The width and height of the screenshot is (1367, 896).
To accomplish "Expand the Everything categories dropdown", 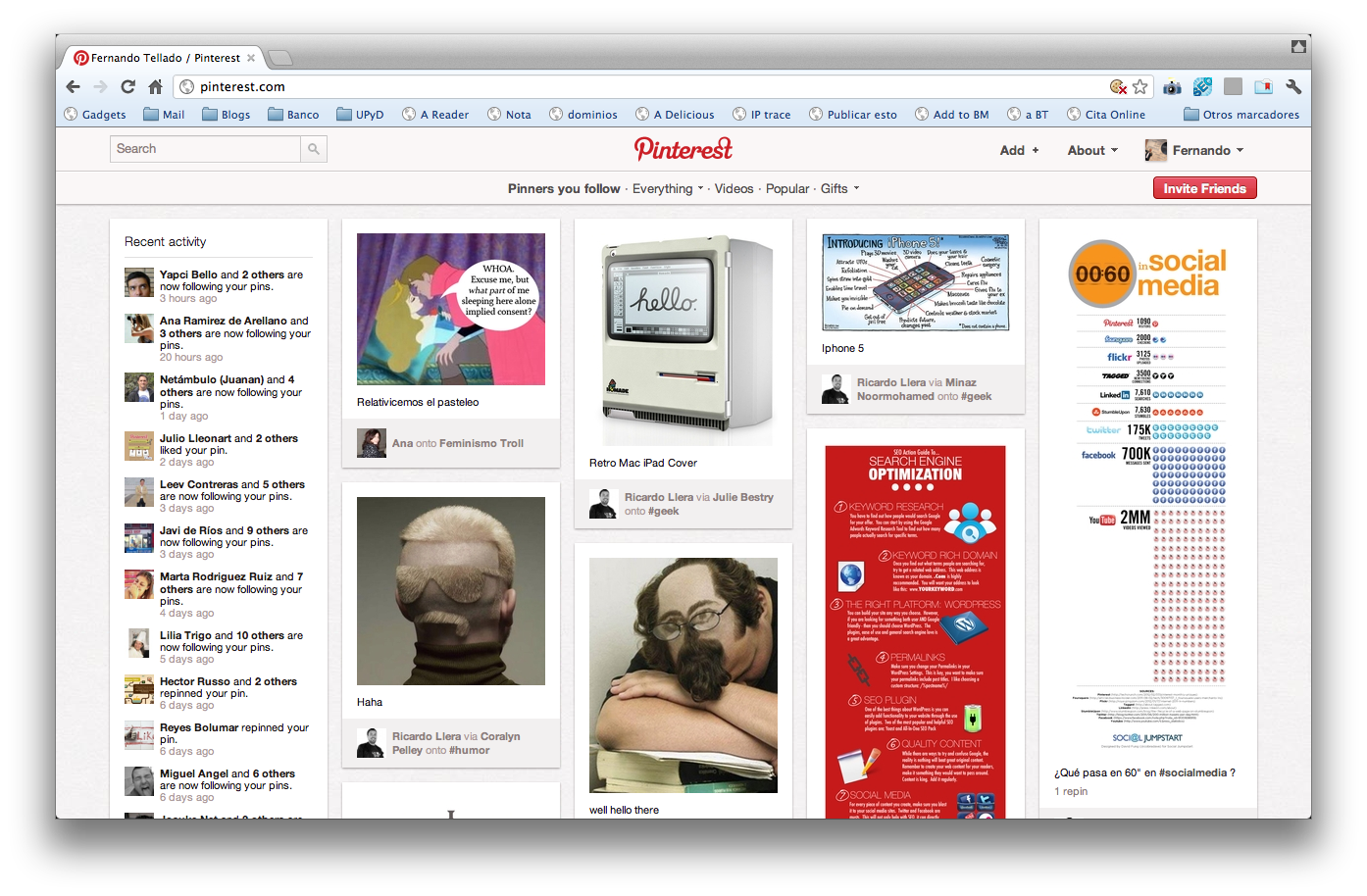I will (x=668, y=189).
